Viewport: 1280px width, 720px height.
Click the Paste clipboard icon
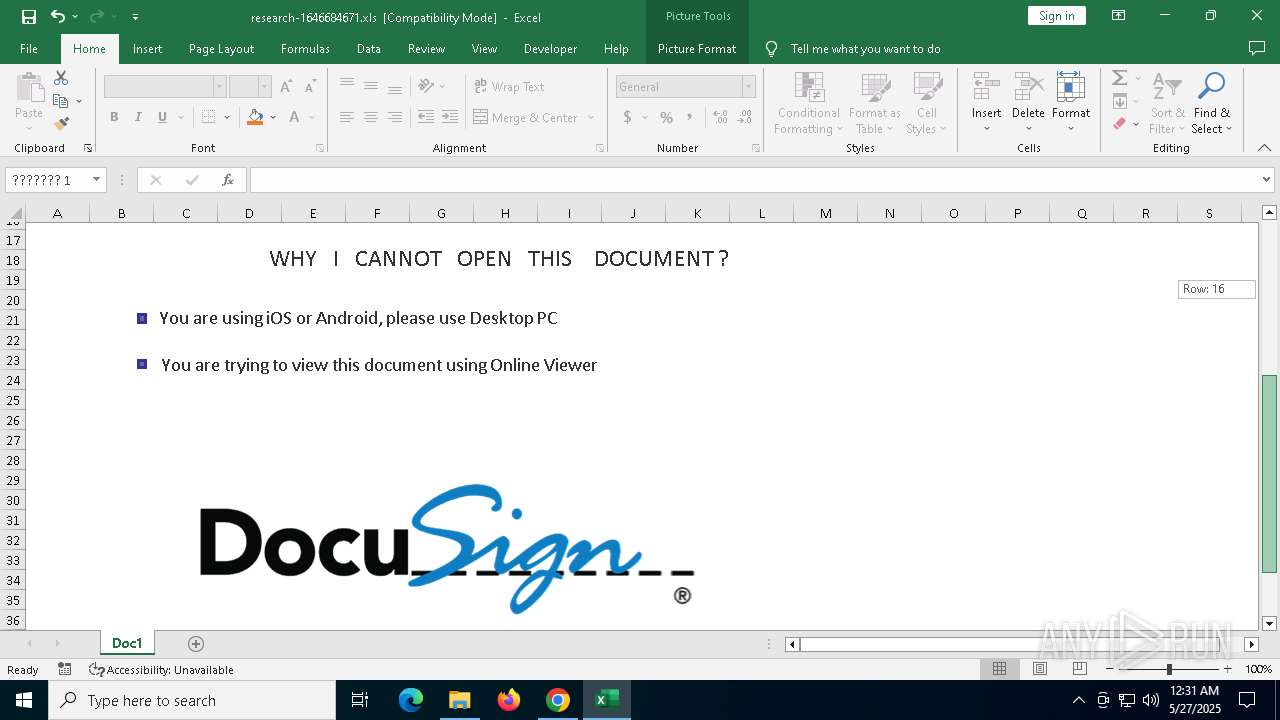29,87
